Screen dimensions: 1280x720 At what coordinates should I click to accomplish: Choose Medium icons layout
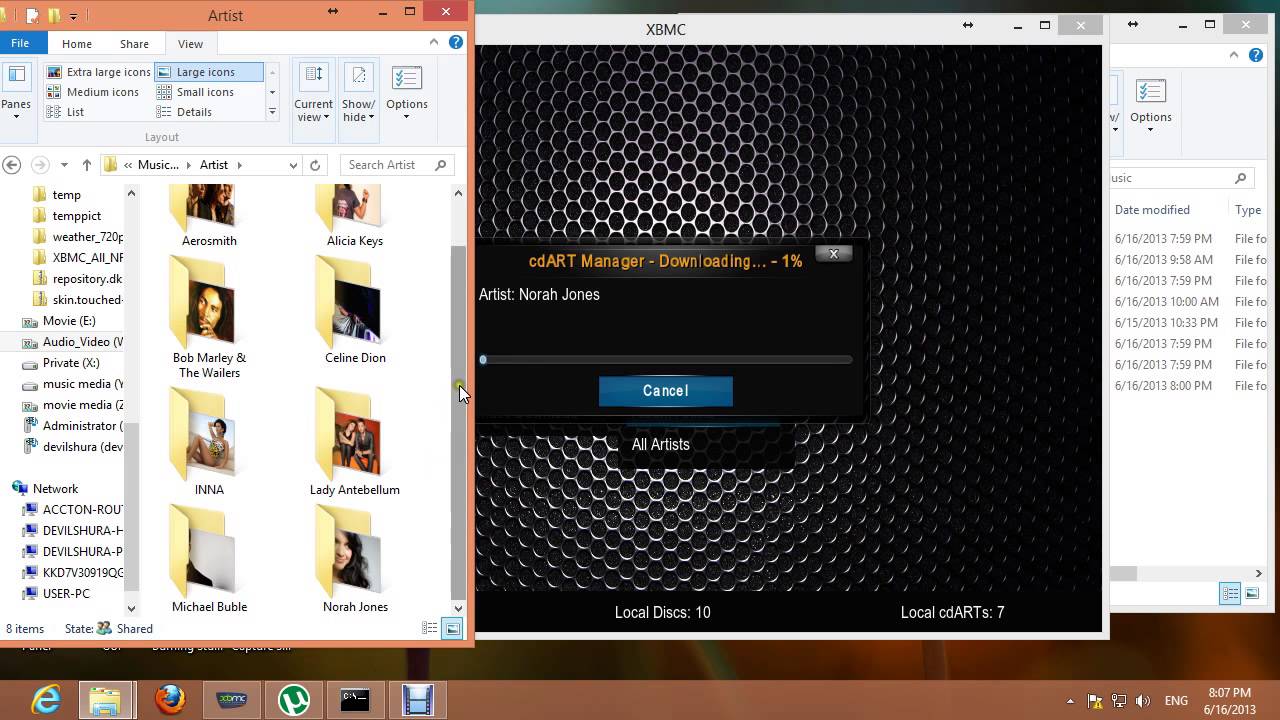pos(93,92)
